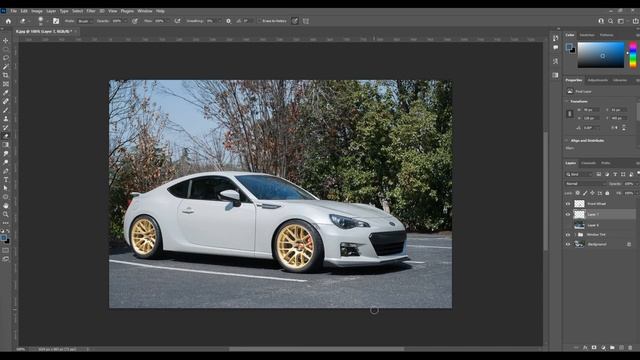This screenshot has height=360, width=640.
Task: Create a new group folder icon
Action: [612, 348]
